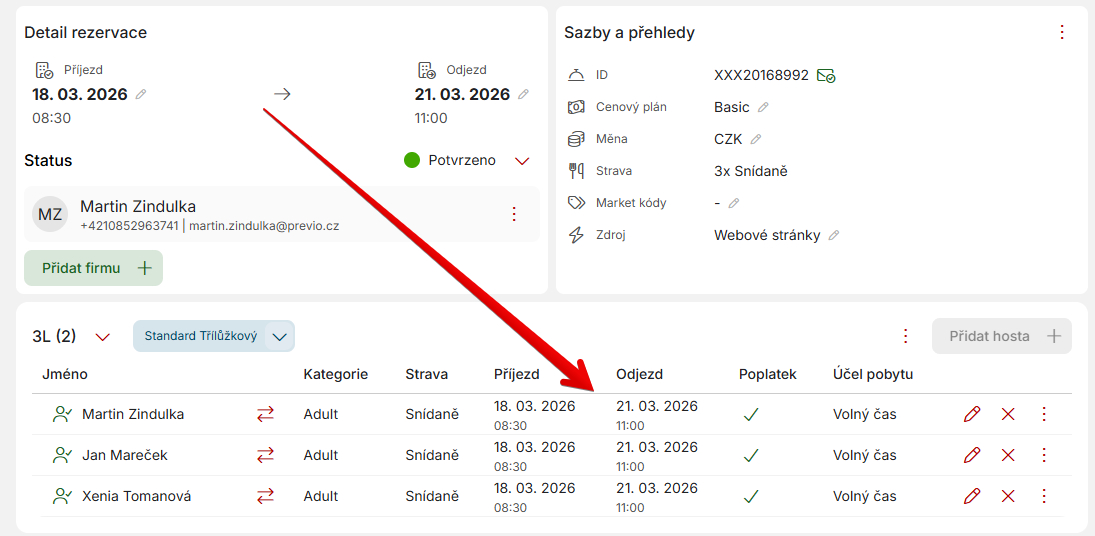Edit the Basic price plan
The width and height of the screenshot is (1095, 536).
(x=763, y=107)
